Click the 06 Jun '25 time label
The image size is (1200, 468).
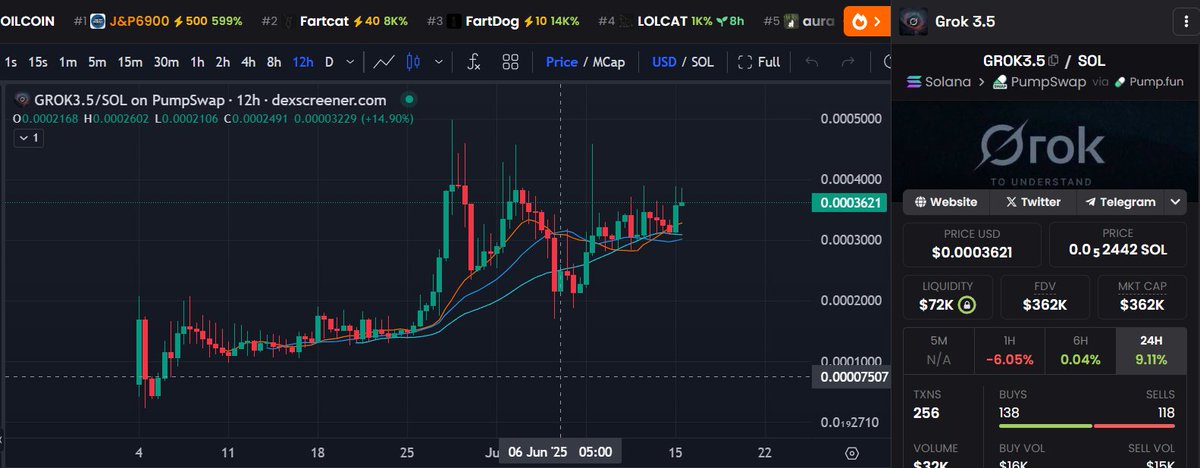click(560, 452)
